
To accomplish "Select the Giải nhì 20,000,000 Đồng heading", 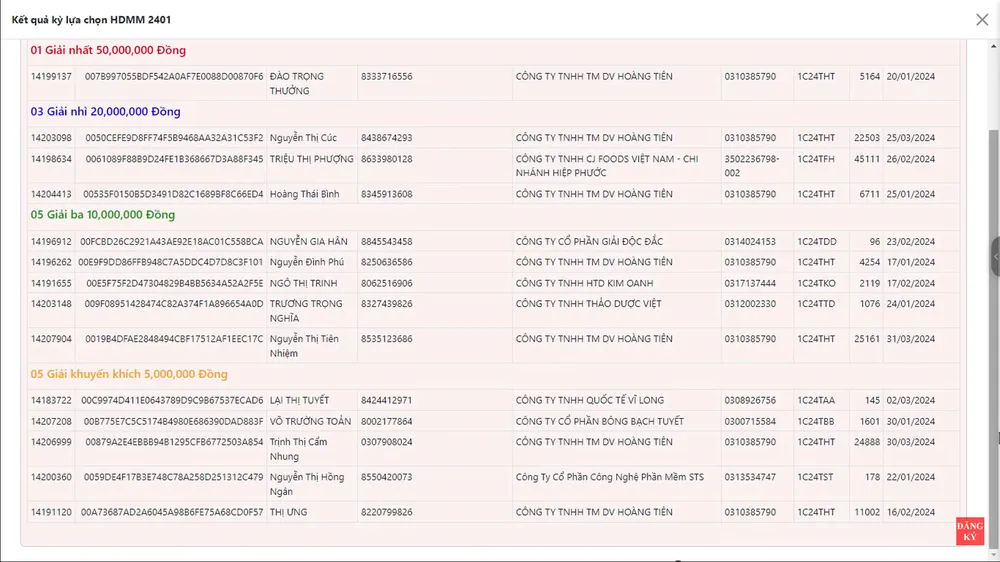I will tap(105, 112).
